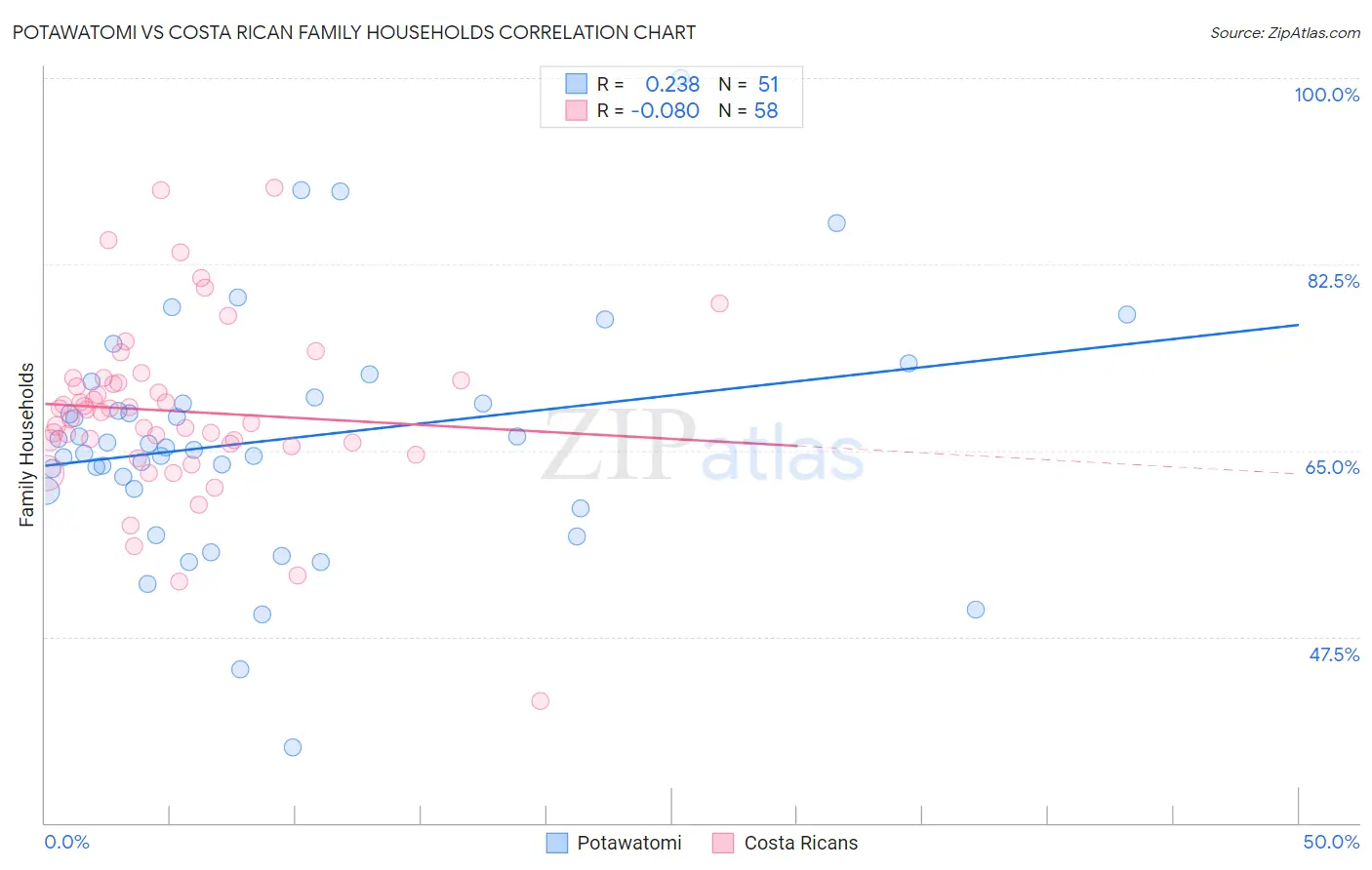The height and width of the screenshot is (870, 1372).
Task: Click the Family Households axis label
Action: [27, 445]
